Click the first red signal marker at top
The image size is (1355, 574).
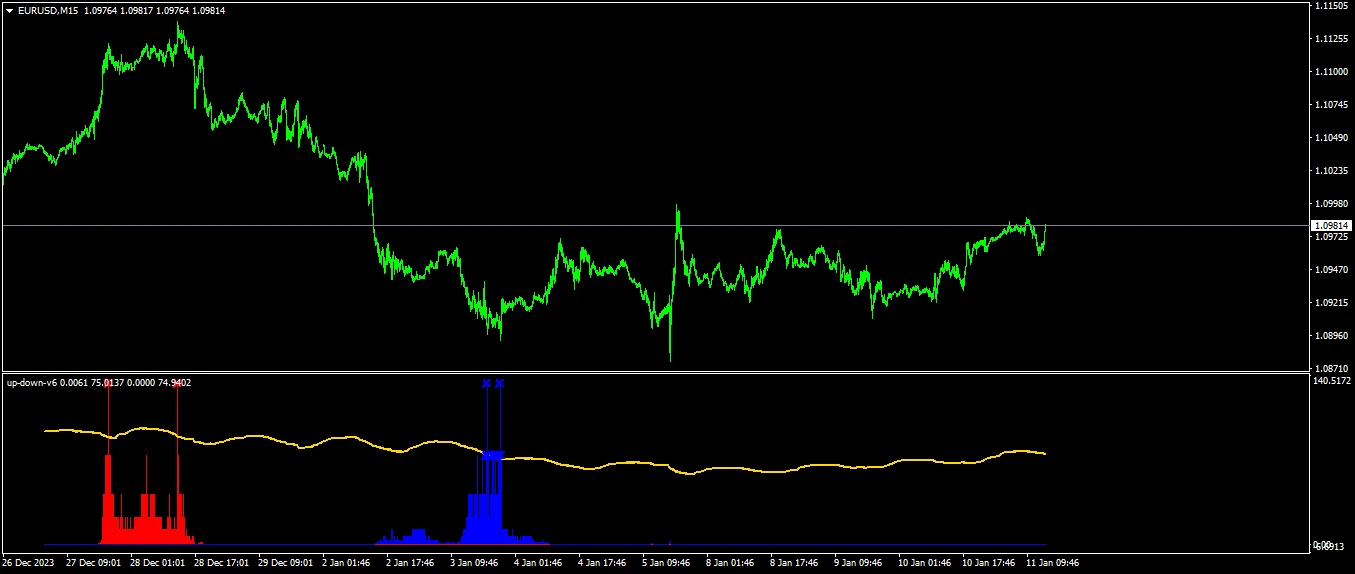(x=108, y=384)
